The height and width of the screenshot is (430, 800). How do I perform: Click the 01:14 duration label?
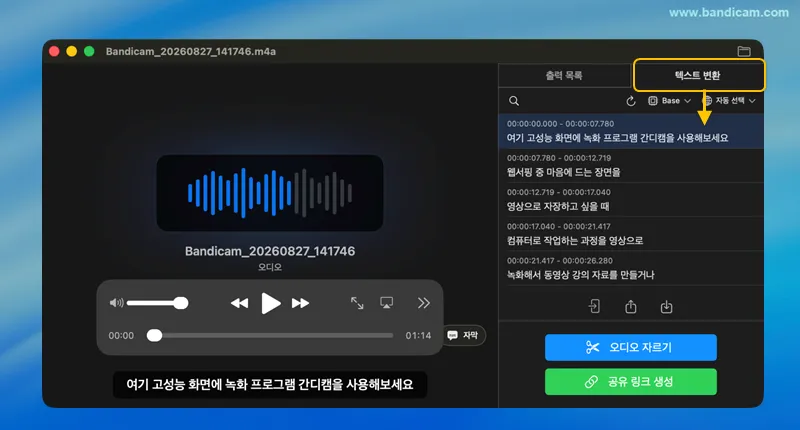[x=418, y=336]
